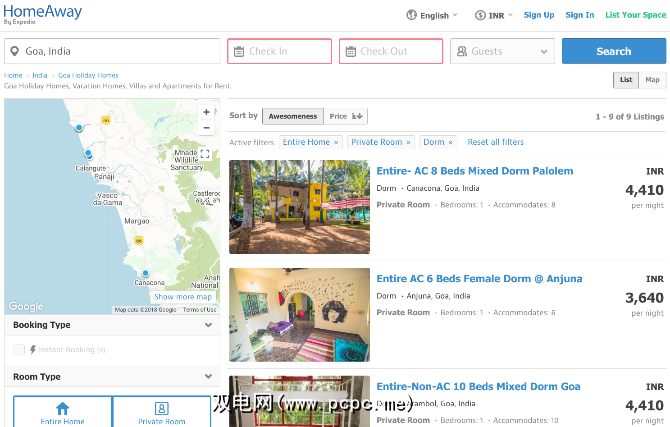Zoom out the map with minus button

pos(206,127)
